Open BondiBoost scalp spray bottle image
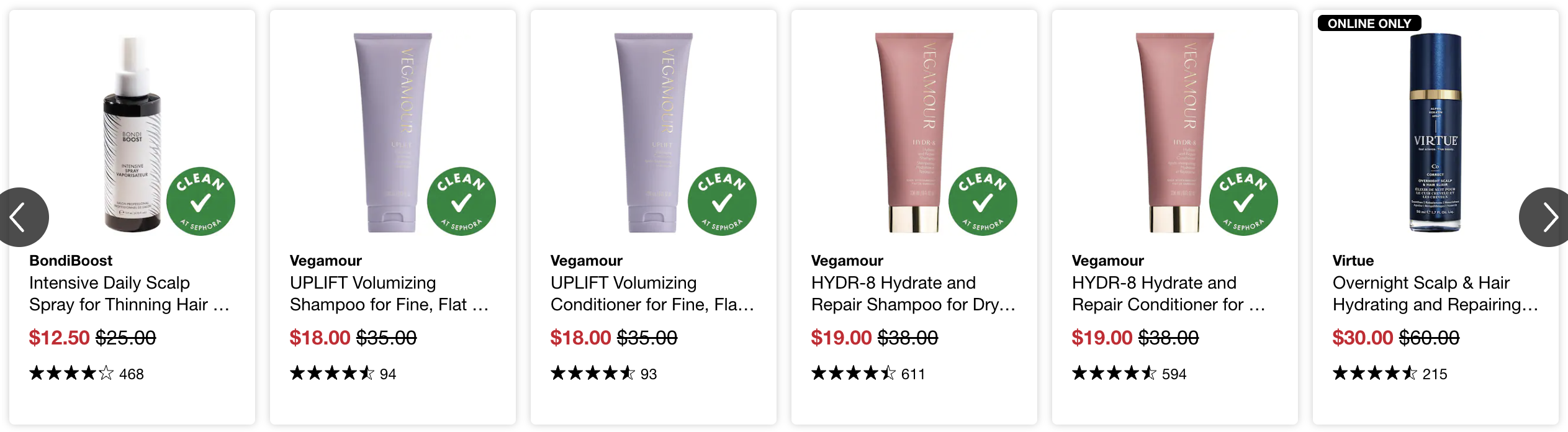 coord(132,133)
